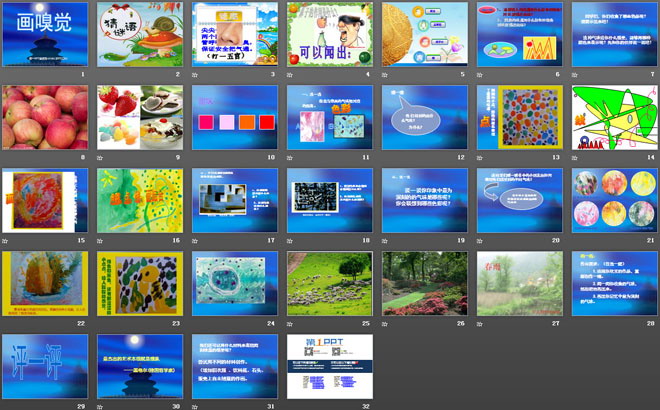
Task: Click the animation star under slide 26
Action: pyautogui.click(x=385, y=324)
